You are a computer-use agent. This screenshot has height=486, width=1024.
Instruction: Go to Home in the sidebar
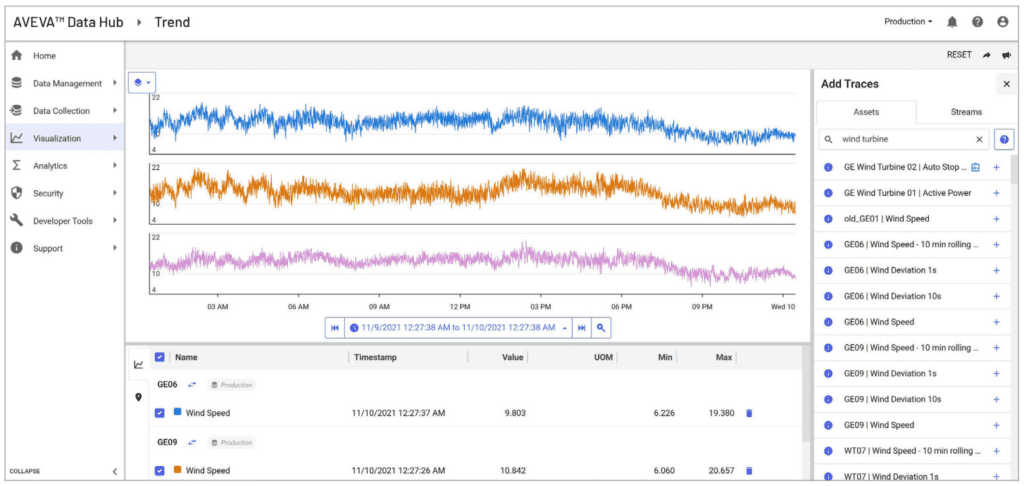[x=44, y=56]
